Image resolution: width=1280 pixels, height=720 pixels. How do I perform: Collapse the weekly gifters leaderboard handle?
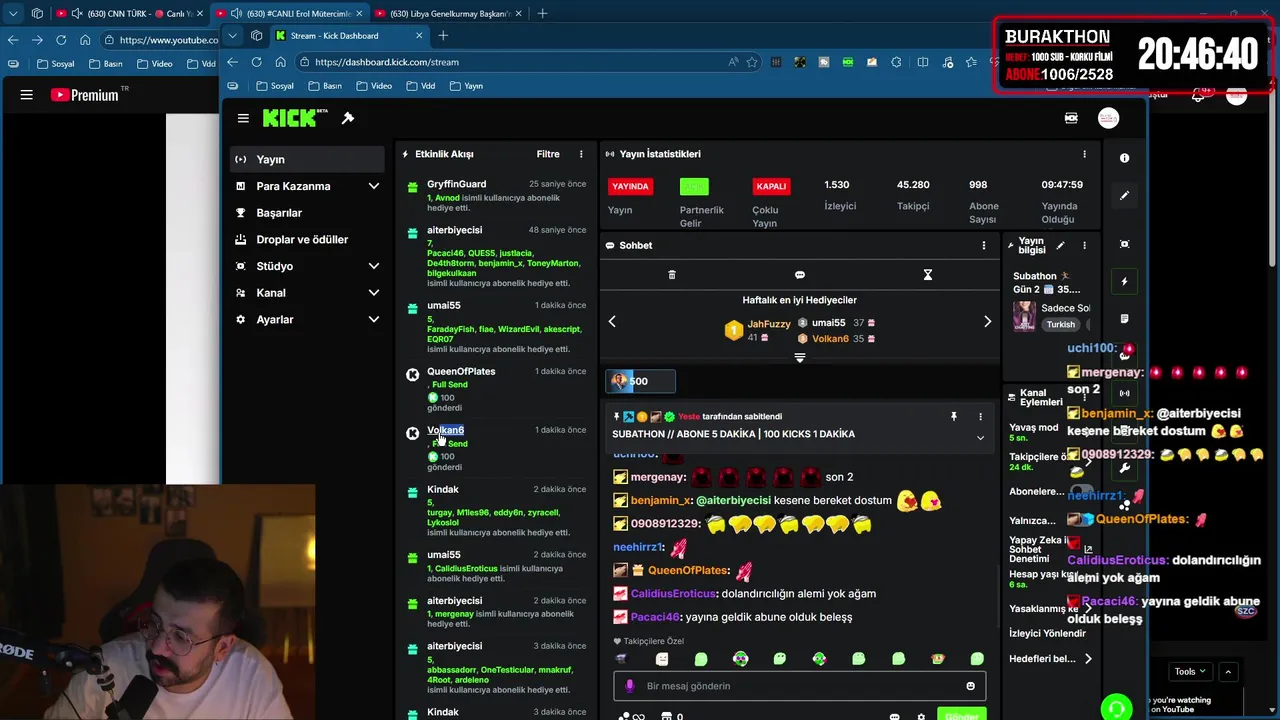pos(800,358)
